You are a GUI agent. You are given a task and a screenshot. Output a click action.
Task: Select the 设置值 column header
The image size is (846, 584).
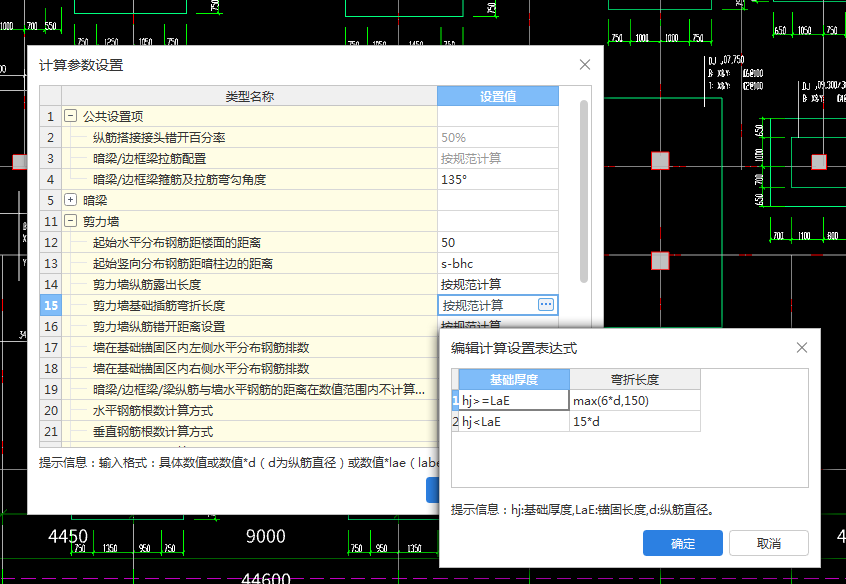tap(497, 96)
